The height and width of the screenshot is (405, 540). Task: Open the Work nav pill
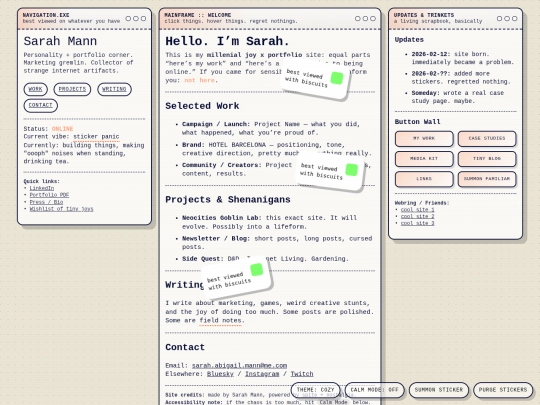(x=35, y=89)
